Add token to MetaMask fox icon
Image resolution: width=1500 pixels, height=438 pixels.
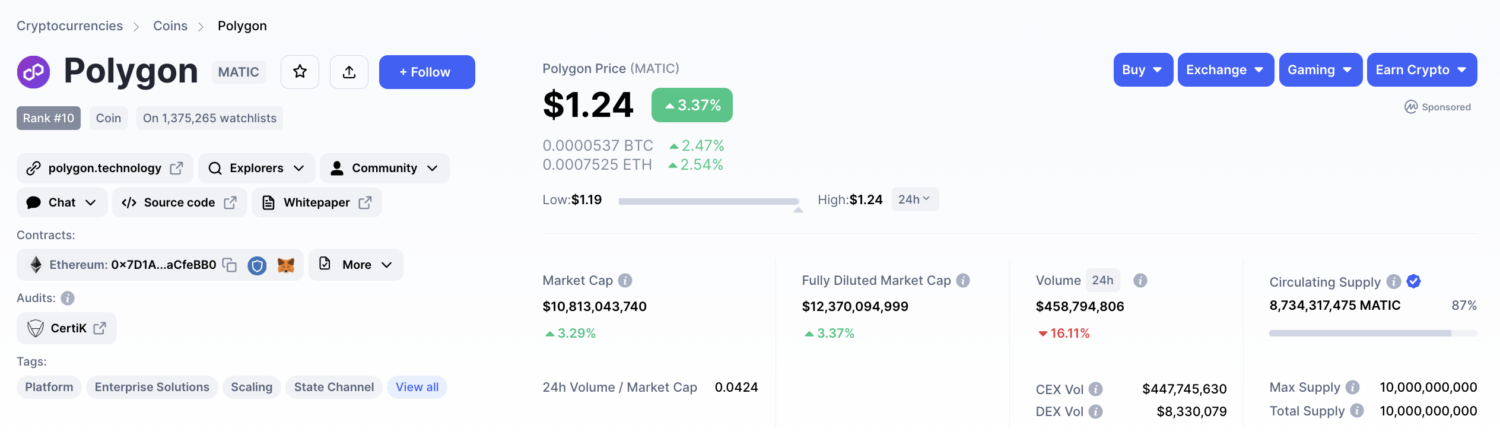pos(286,265)
